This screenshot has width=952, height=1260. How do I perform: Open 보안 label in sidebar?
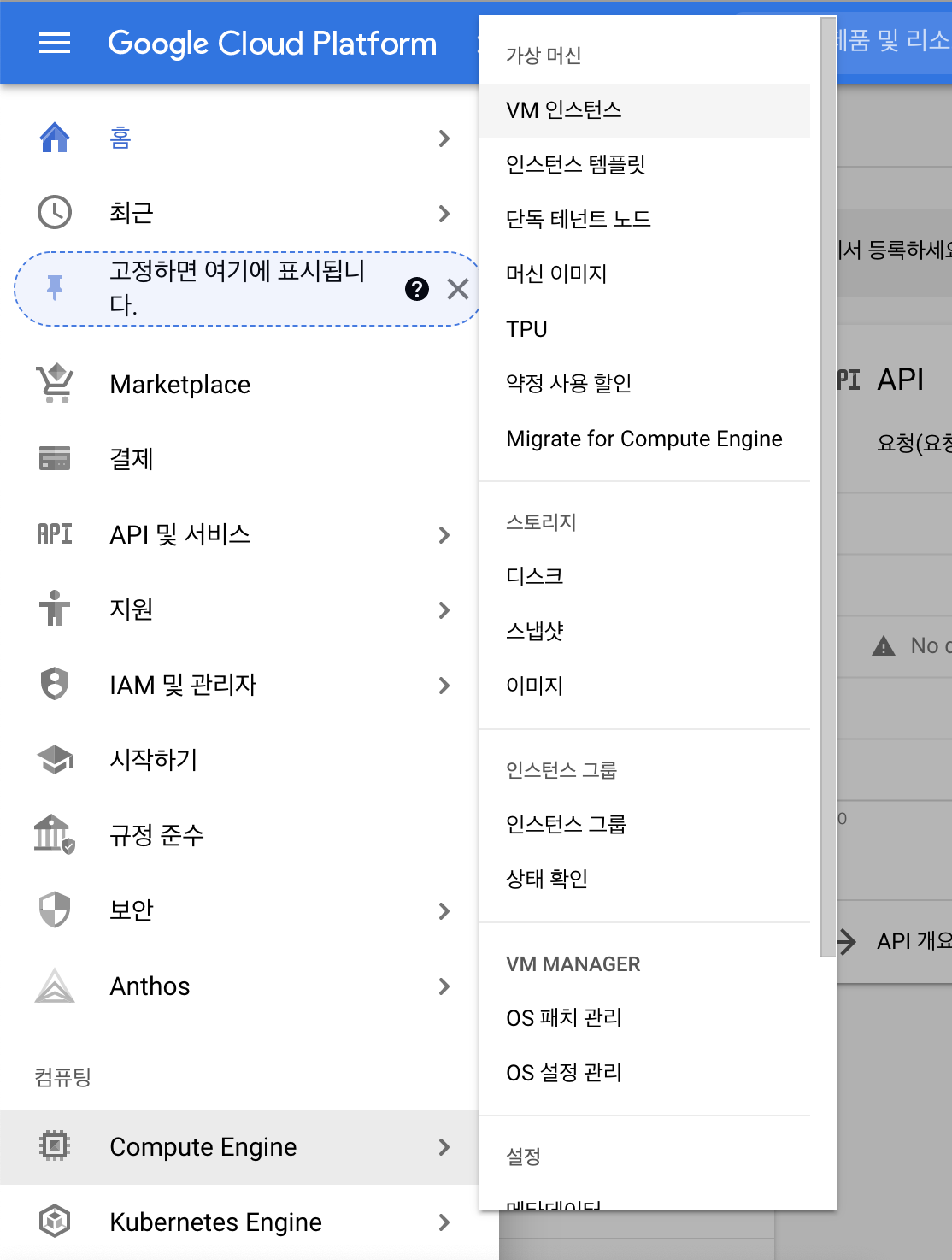coord(131,910)
